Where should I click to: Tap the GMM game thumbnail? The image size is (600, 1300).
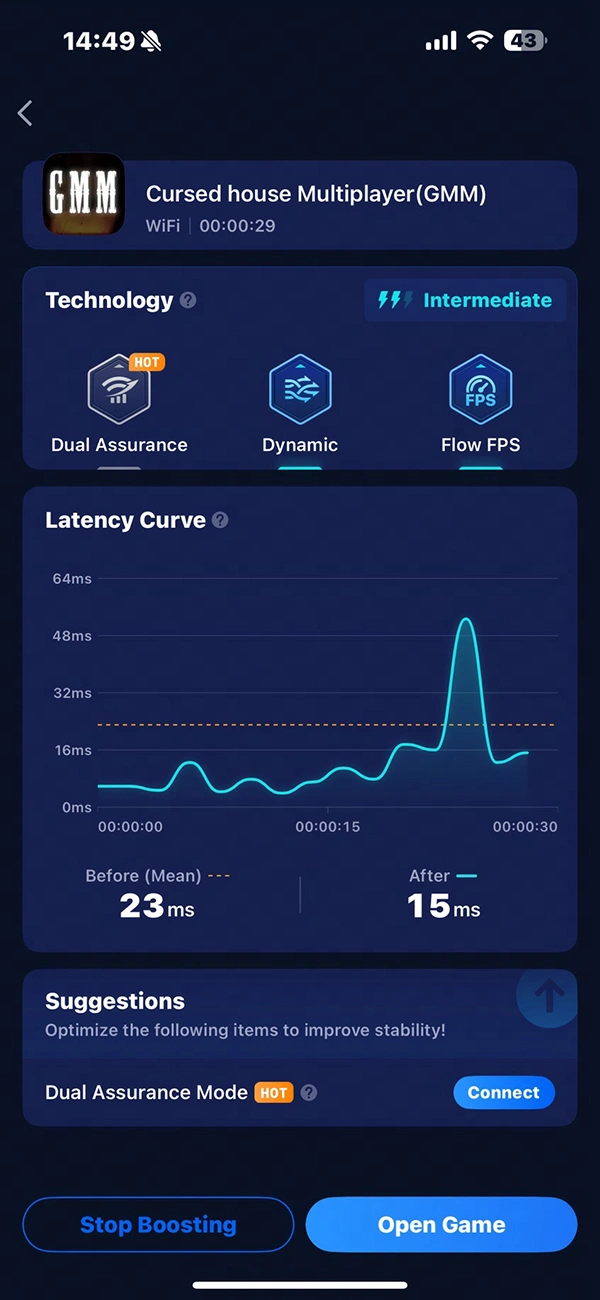coord(84,194)
